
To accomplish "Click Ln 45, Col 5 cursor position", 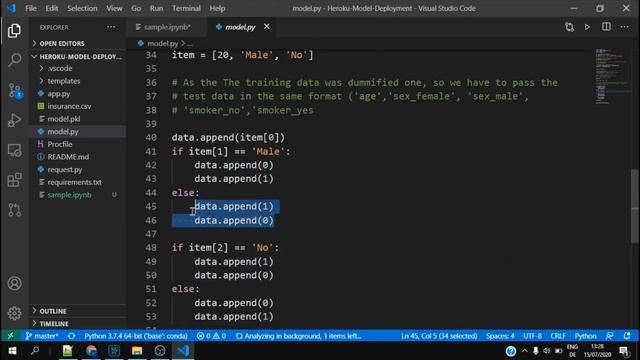I will (439, 336).
